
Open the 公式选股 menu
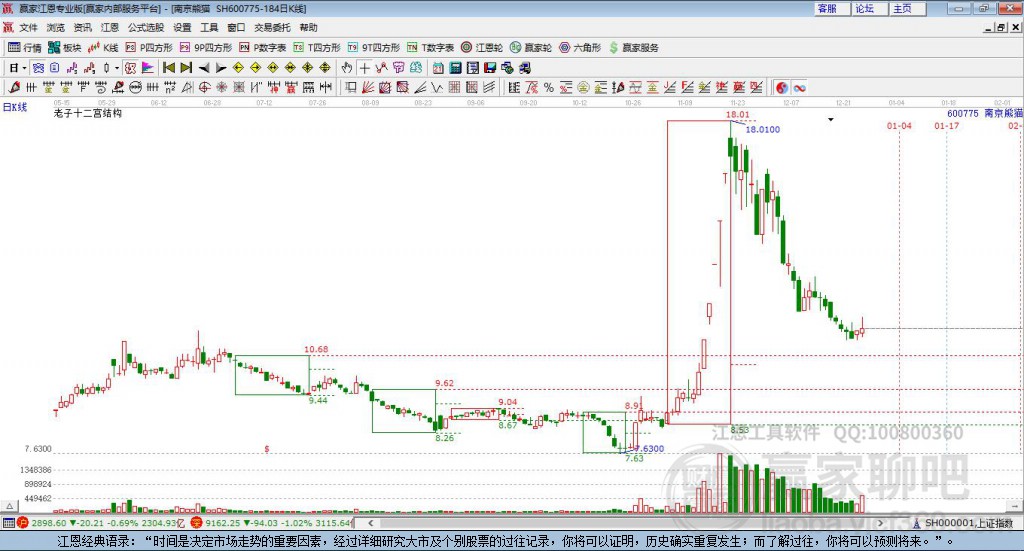coord(146,27)
